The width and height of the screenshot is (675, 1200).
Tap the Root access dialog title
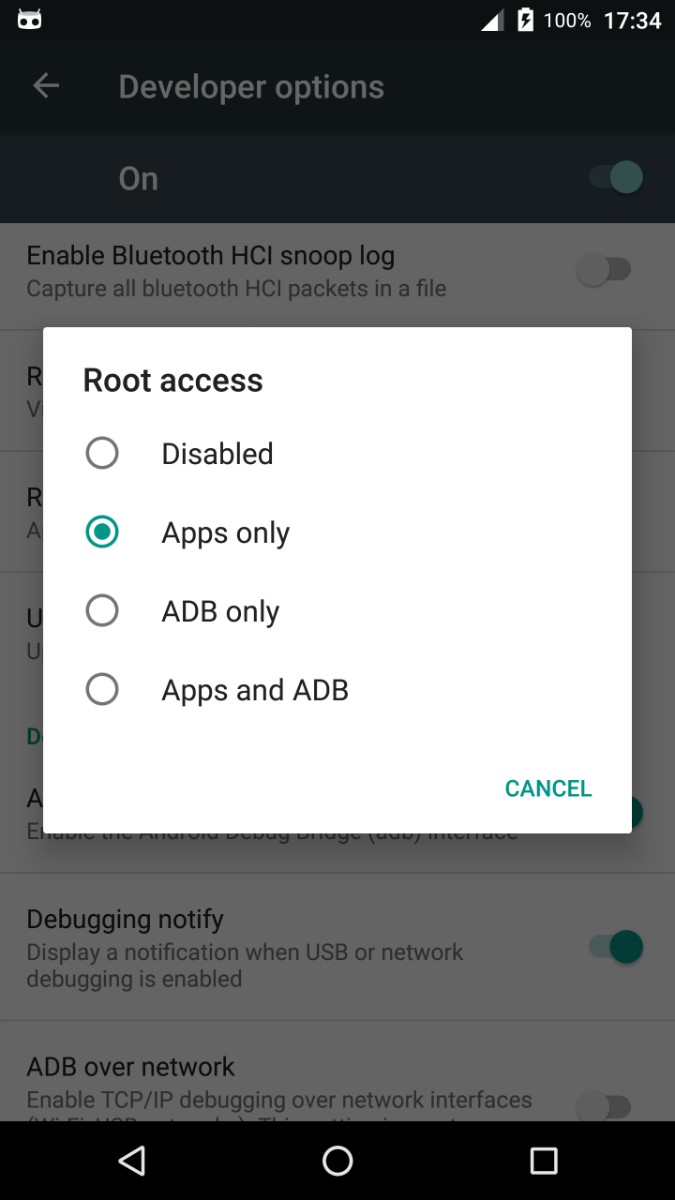click(x=173, y=380)
